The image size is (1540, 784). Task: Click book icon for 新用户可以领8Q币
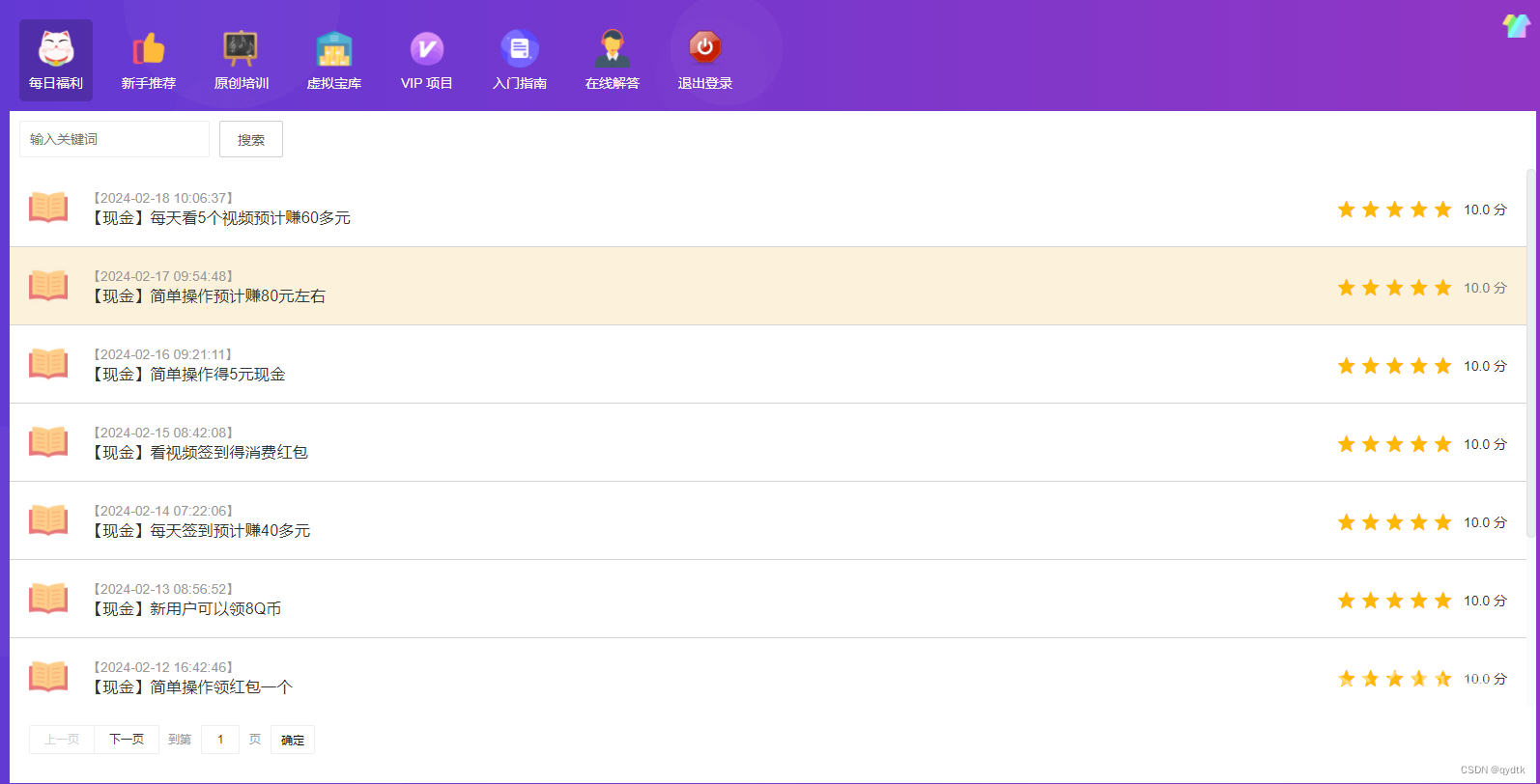coord(48,599)
